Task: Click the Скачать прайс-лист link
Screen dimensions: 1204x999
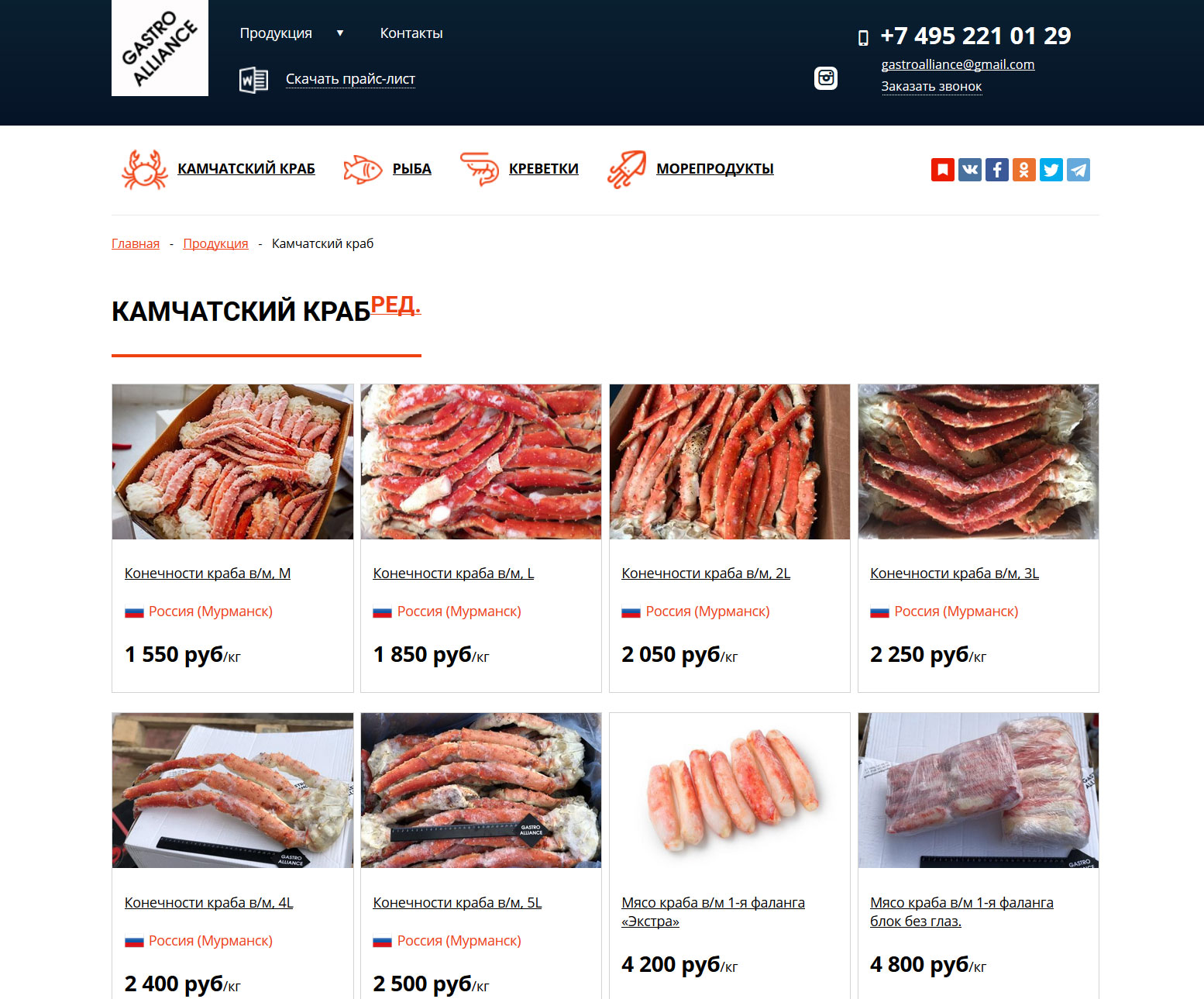Action: [350, 79]
